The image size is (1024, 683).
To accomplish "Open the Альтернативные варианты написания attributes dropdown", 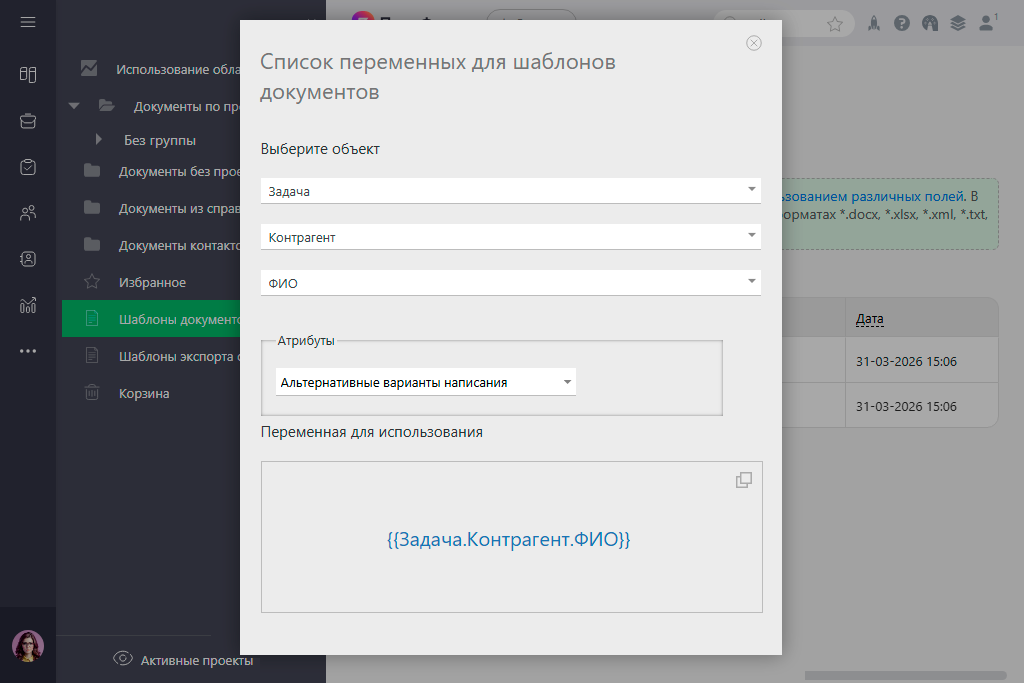I will 425,382.
